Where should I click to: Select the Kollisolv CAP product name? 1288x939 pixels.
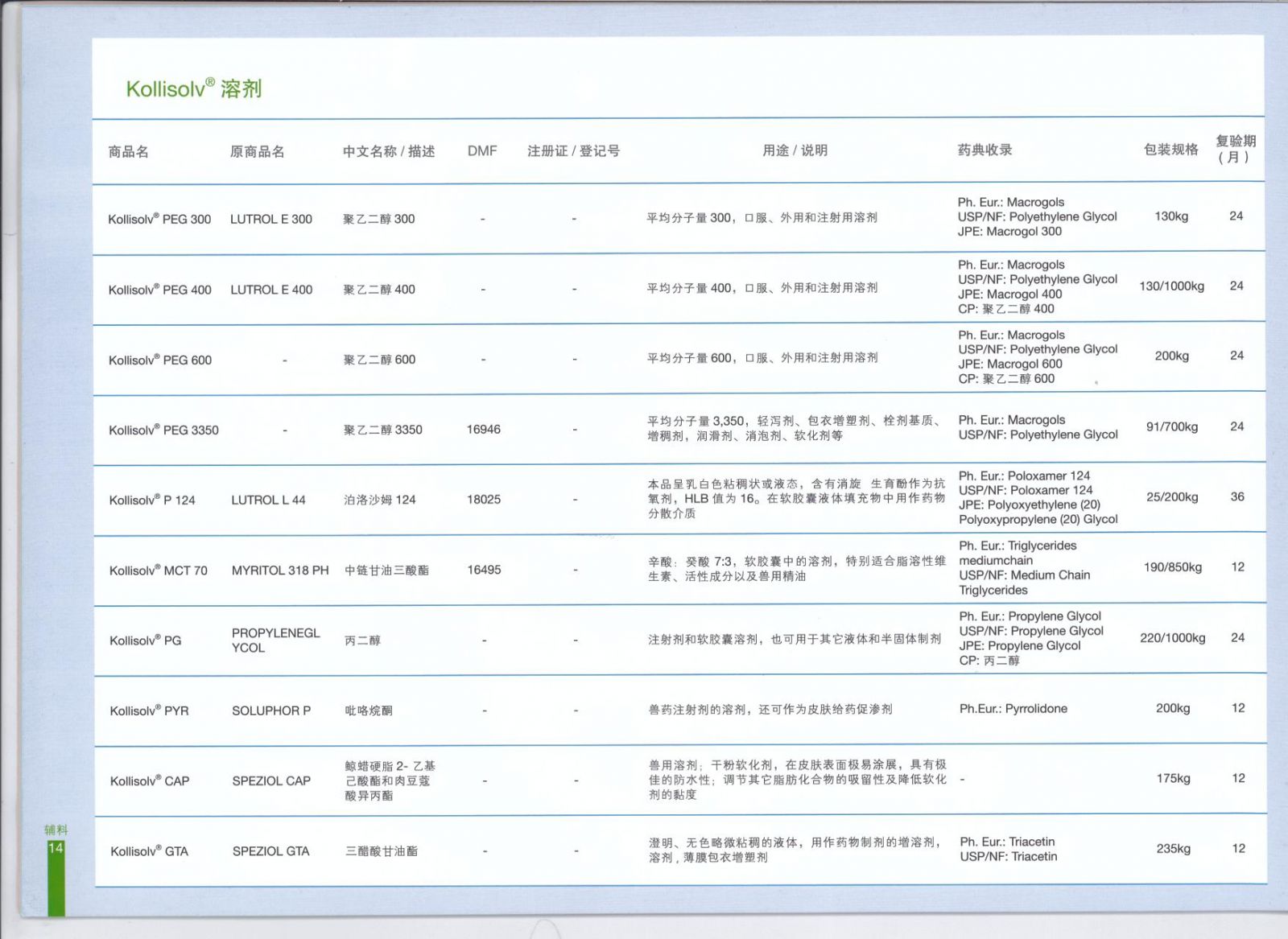point(150,780)
